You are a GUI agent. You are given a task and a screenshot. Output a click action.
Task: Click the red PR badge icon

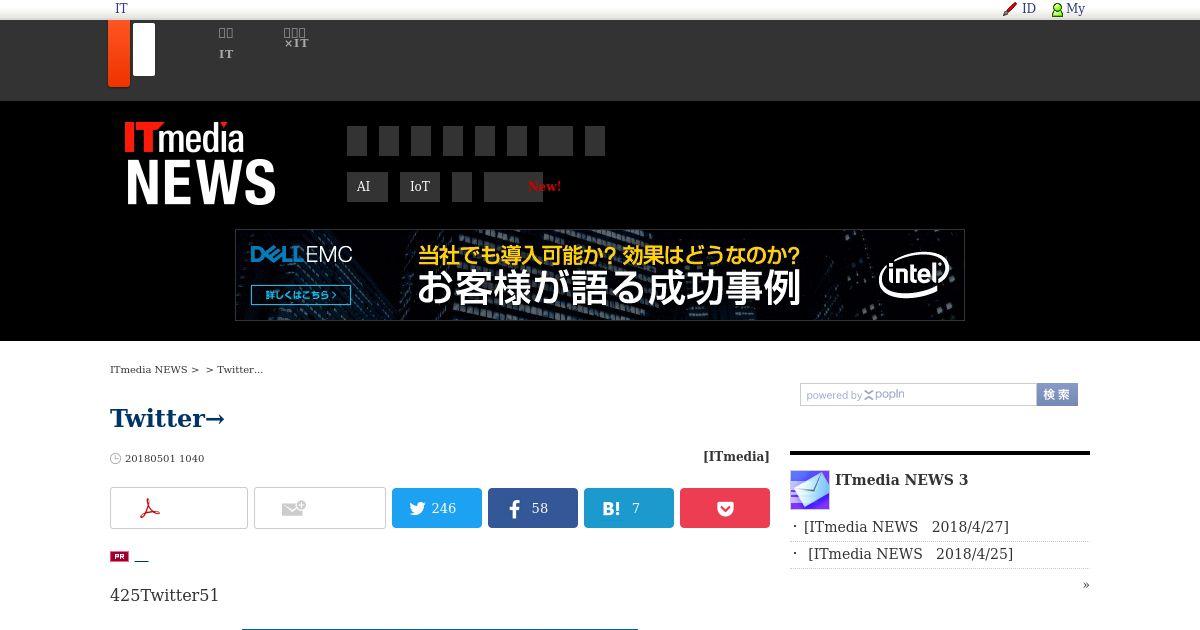click(x=119, y=556)
